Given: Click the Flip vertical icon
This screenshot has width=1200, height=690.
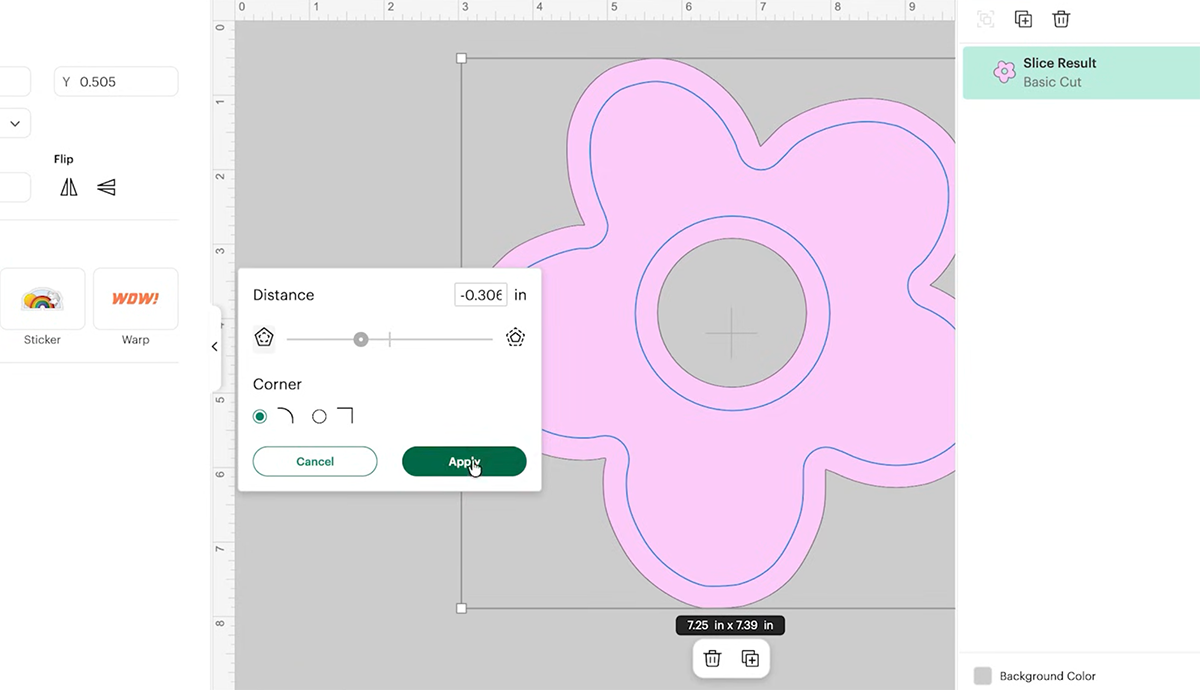Looking at the screenshot, I should pyautogui.click(x=106, y=187).
